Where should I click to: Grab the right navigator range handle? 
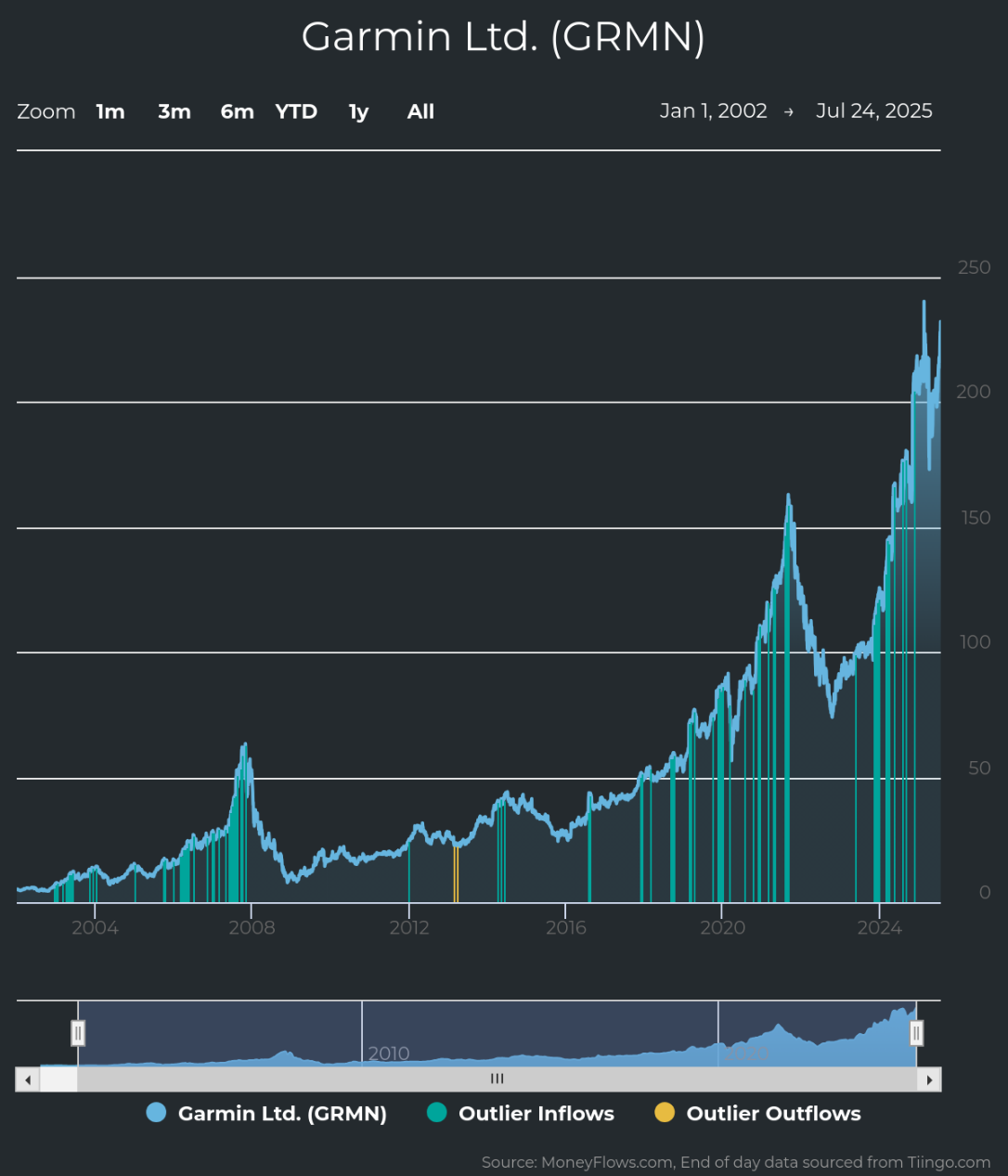pyautogui.click(x=916, y=1033)
